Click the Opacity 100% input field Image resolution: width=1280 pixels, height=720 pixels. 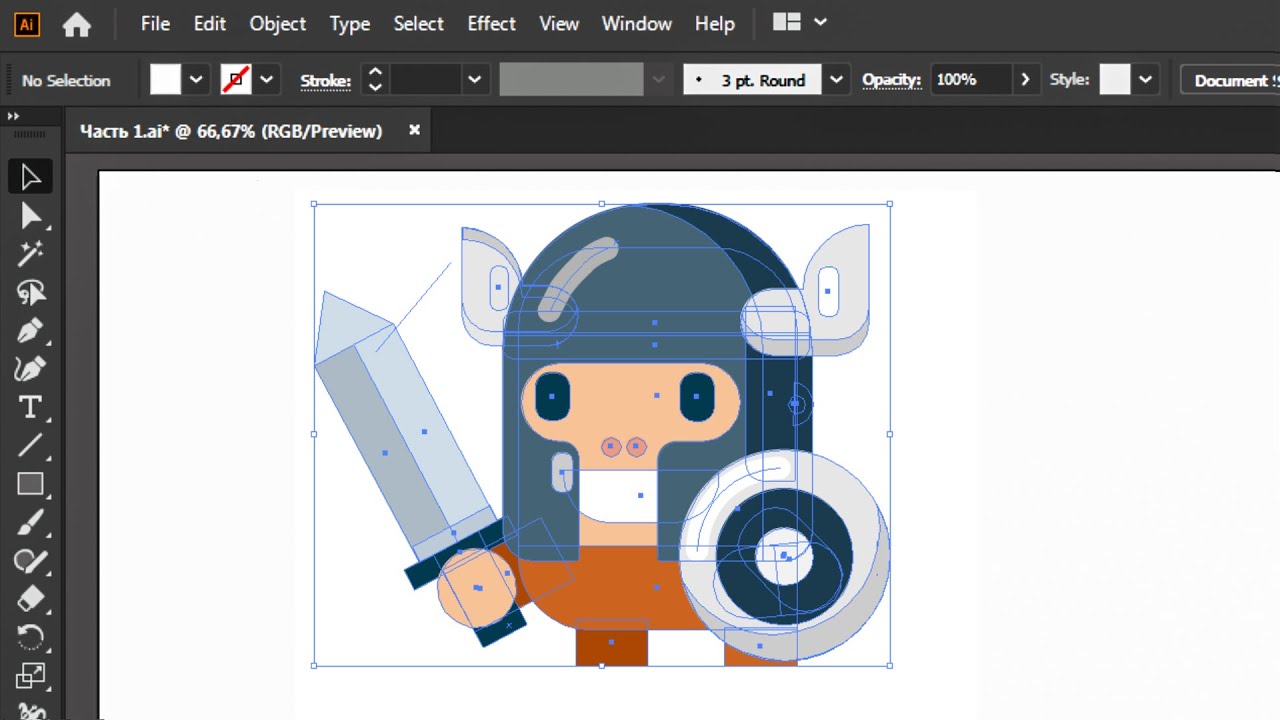click(971, 80)
